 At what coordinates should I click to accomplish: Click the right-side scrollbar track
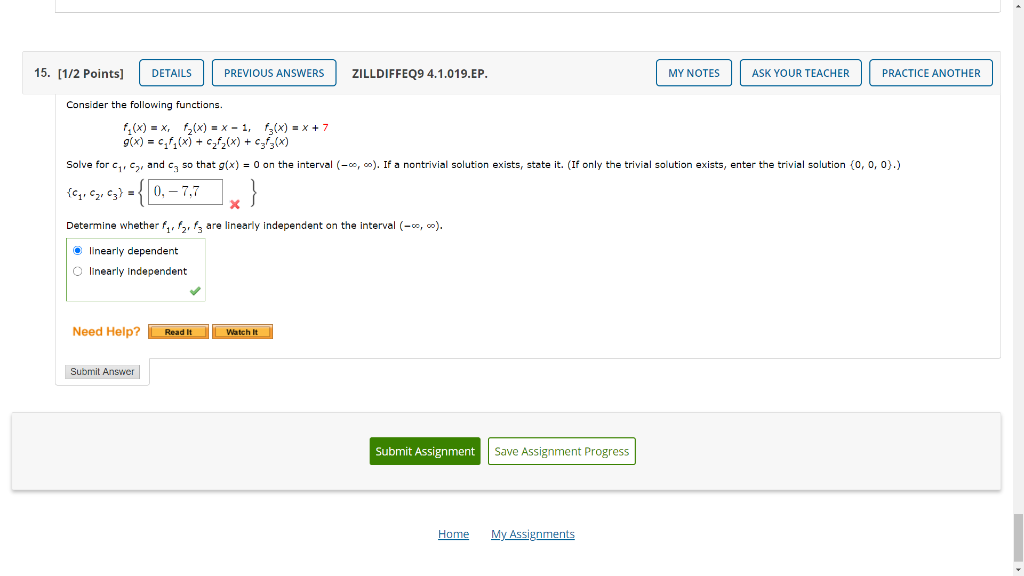(1017, 300)
